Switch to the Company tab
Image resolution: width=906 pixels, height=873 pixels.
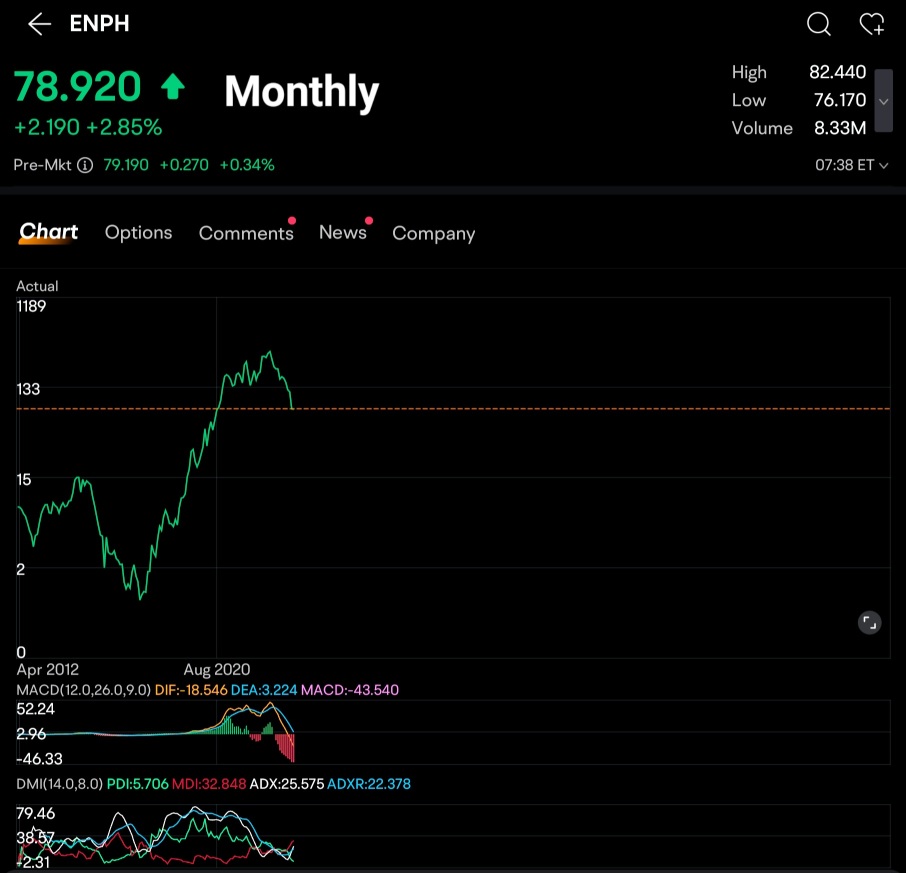(x=433, y=233)
